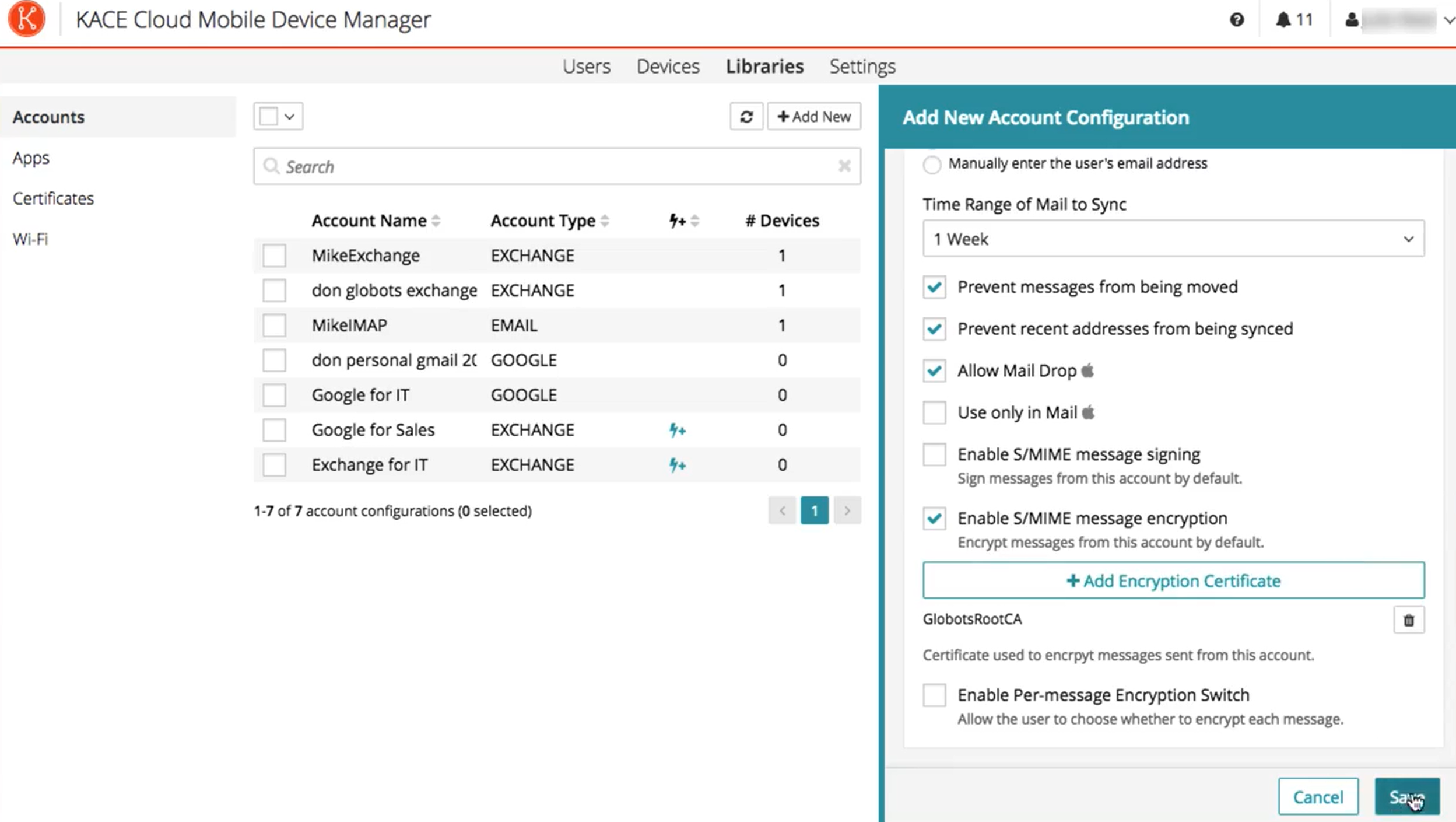Click the don globots exchange account name
The image size is (1456, 822).
394,291
